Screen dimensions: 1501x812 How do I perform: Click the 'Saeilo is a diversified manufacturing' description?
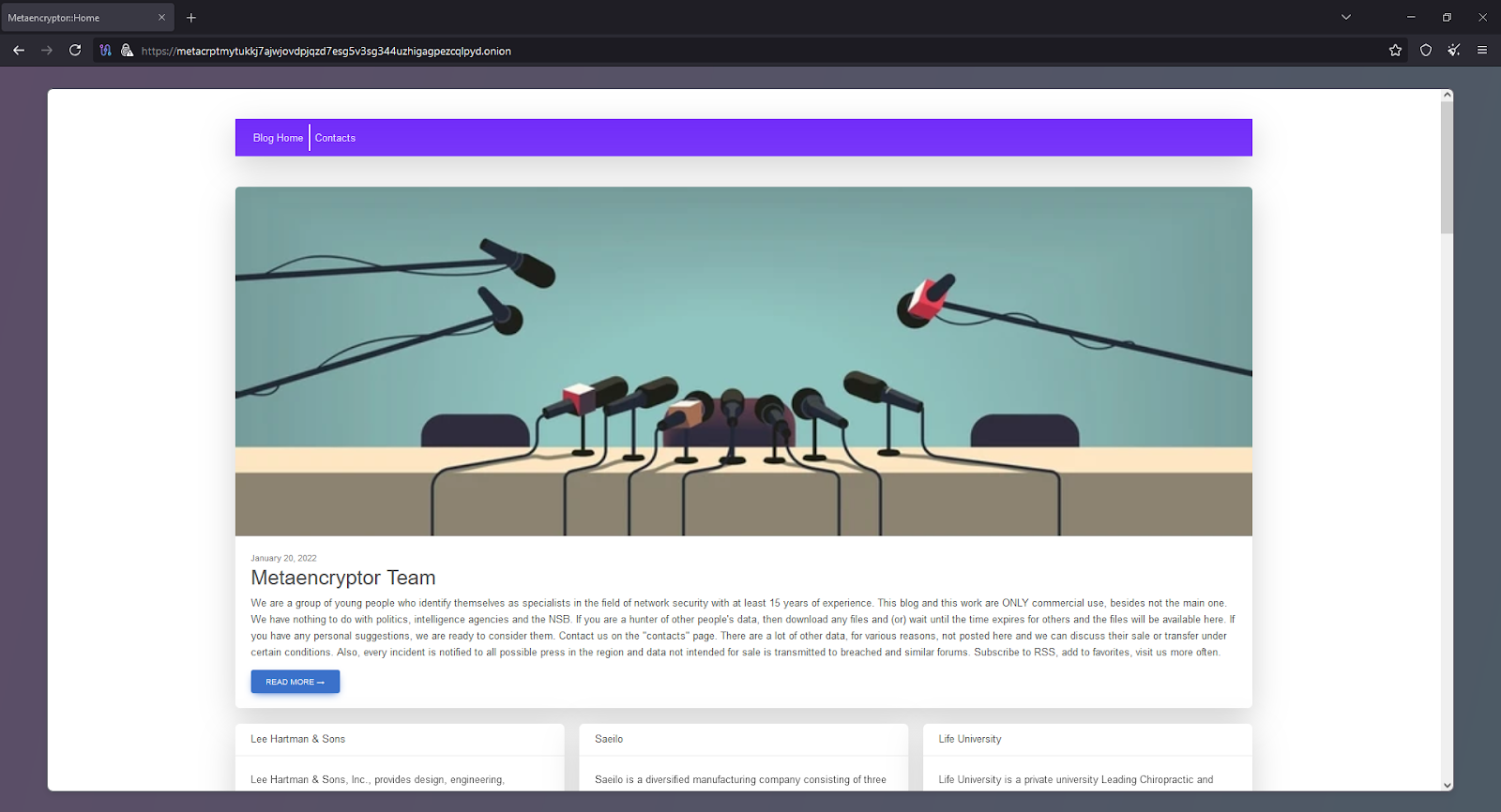click(740, 779)
